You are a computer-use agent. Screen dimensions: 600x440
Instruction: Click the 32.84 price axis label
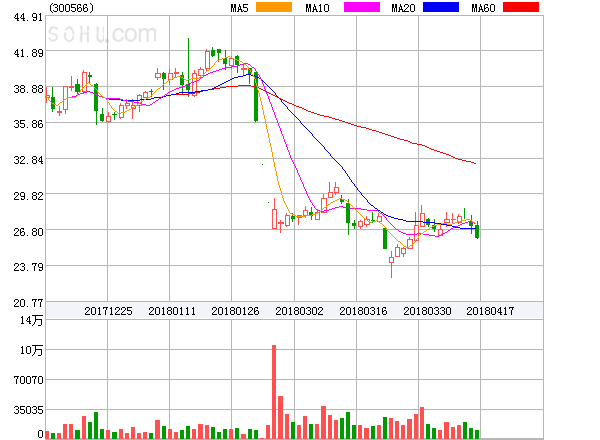click(28, 160)
